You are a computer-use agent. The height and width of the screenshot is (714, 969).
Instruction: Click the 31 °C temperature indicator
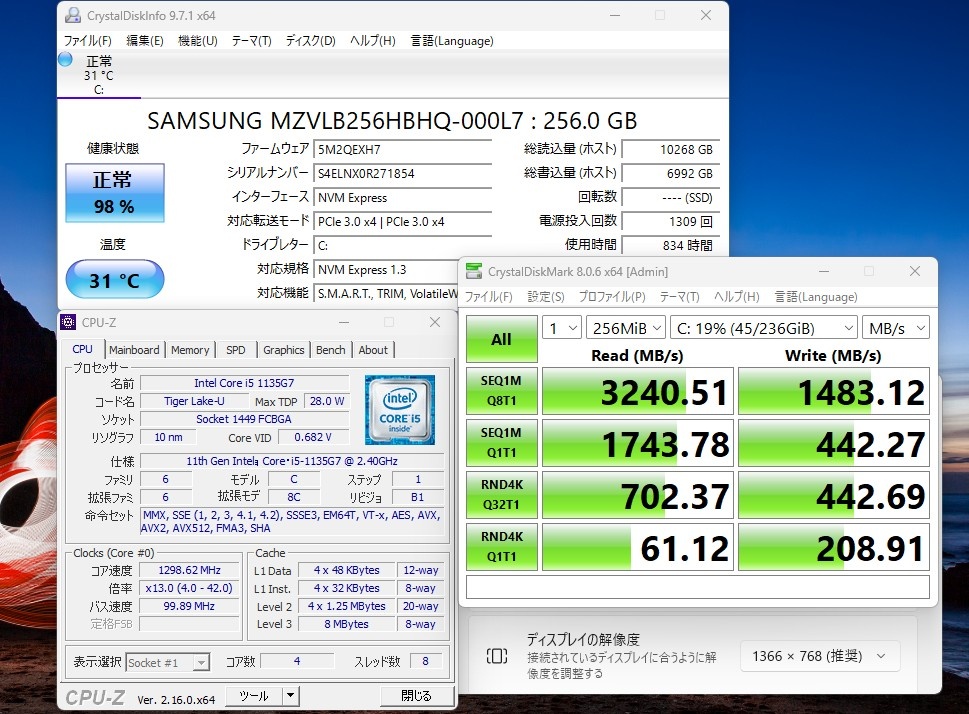coord(114,280)
